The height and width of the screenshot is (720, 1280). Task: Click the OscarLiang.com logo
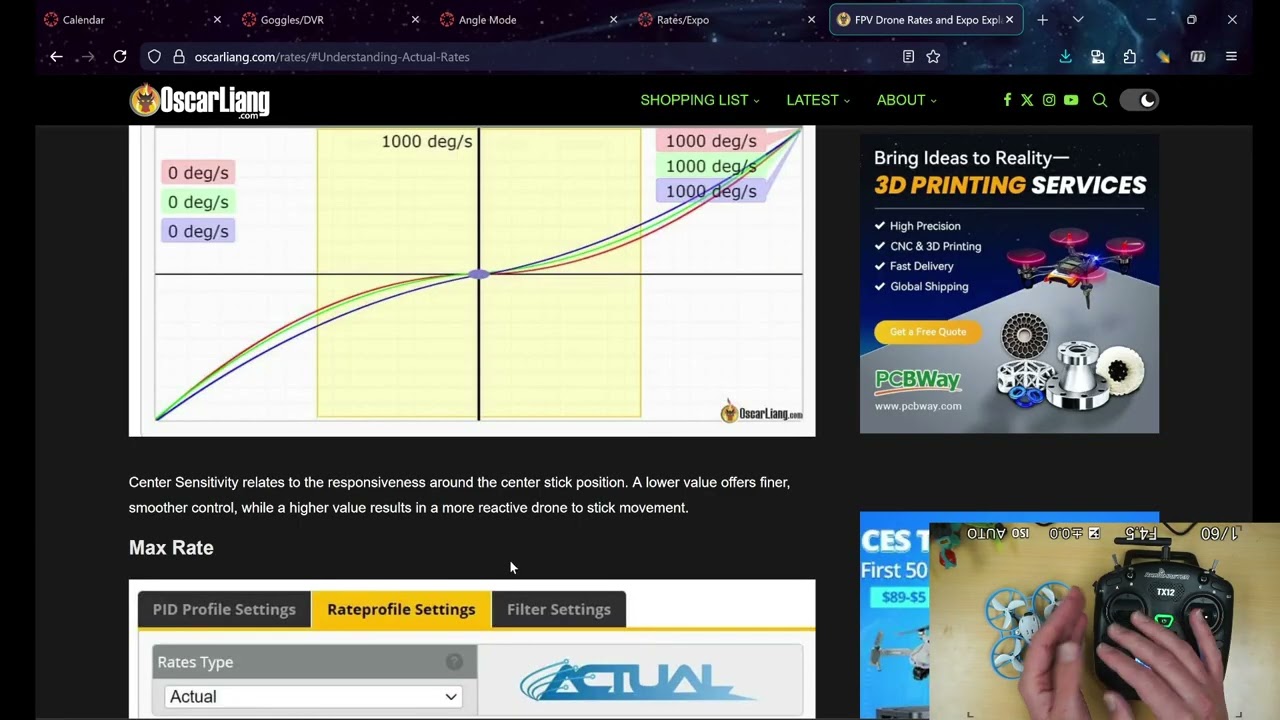(x=199, y=100)
